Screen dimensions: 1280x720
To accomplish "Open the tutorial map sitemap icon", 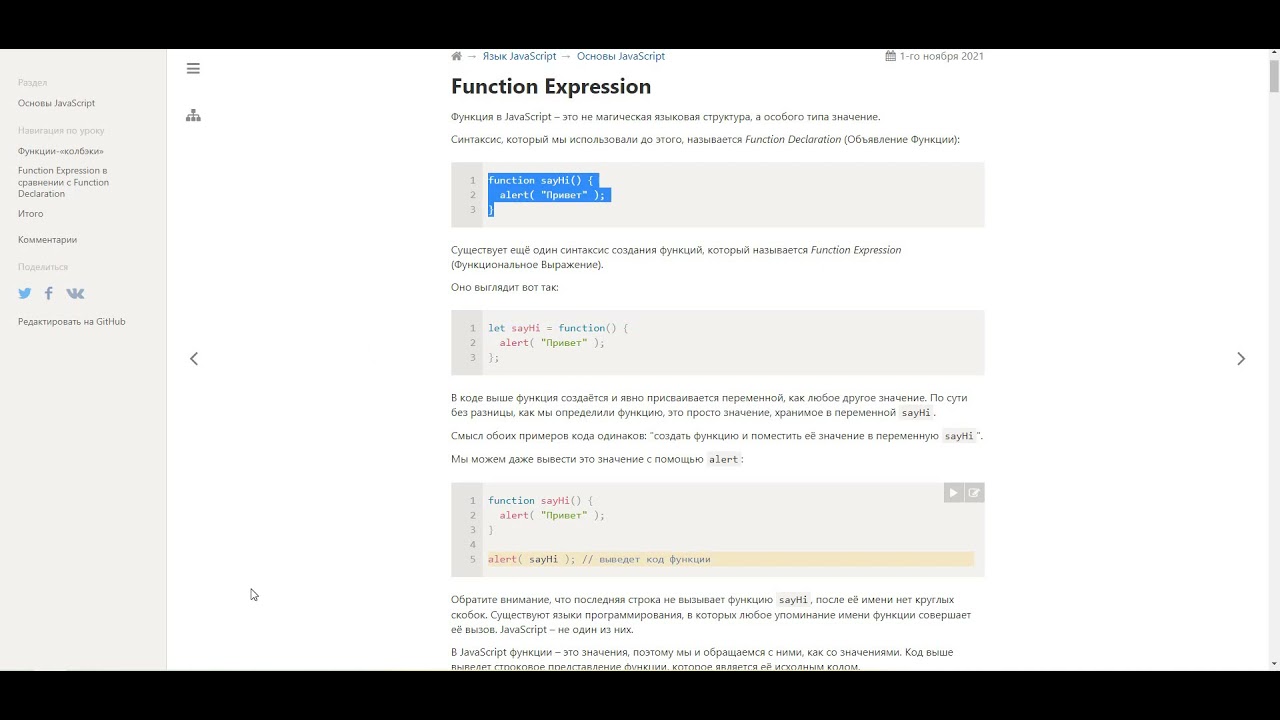I will [x=193, y=116].
